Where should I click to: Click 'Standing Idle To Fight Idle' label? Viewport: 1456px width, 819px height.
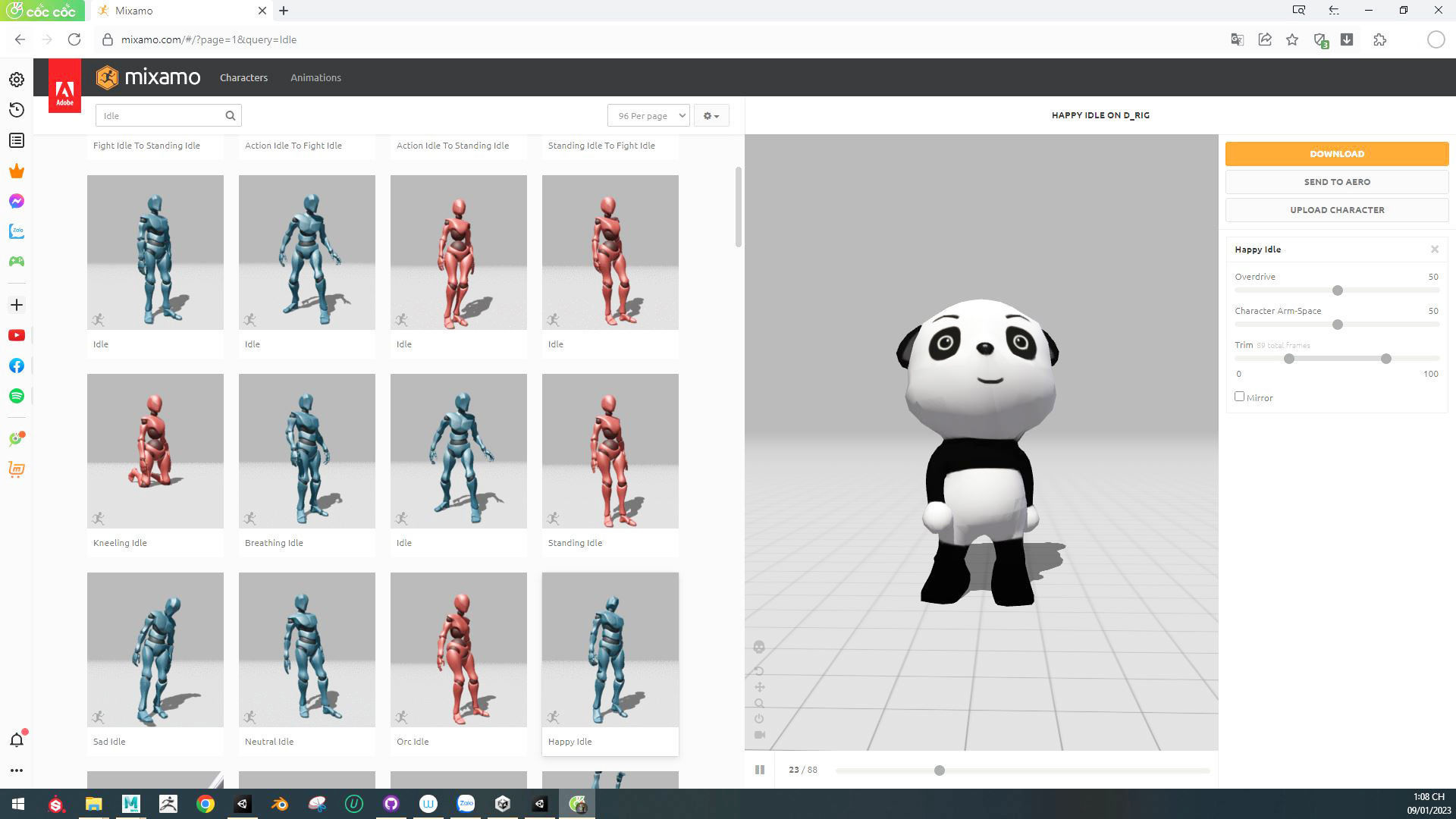(601, 146)
